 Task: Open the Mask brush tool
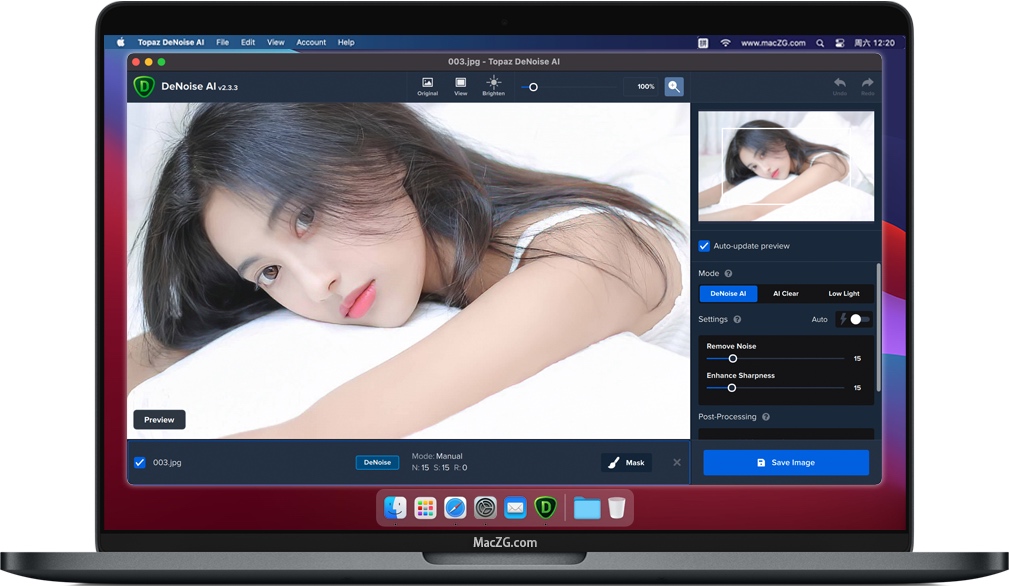(626, 462)
